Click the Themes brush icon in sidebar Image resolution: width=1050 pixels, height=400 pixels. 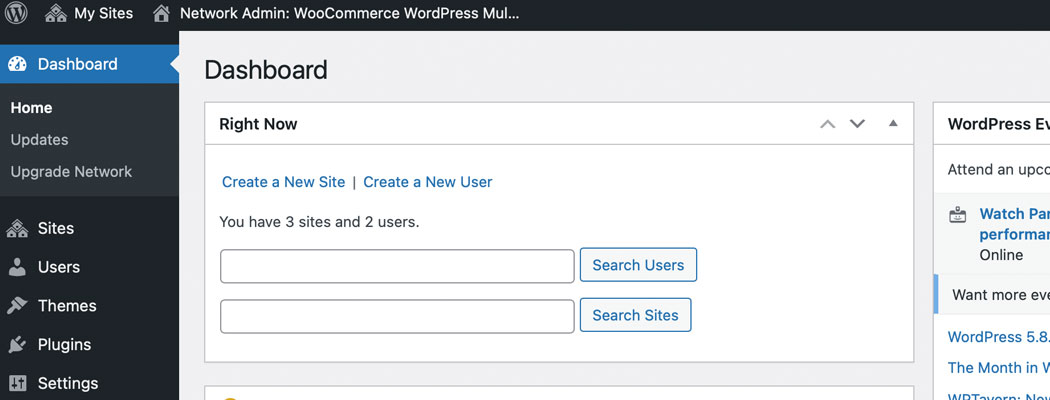[x=17, y=306]
